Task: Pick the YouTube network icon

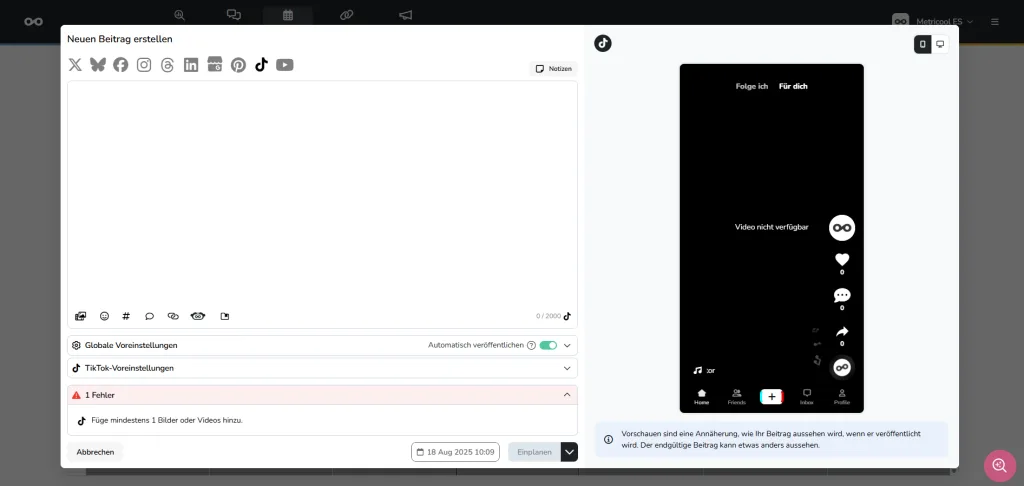Action: (x=285, y=65)
